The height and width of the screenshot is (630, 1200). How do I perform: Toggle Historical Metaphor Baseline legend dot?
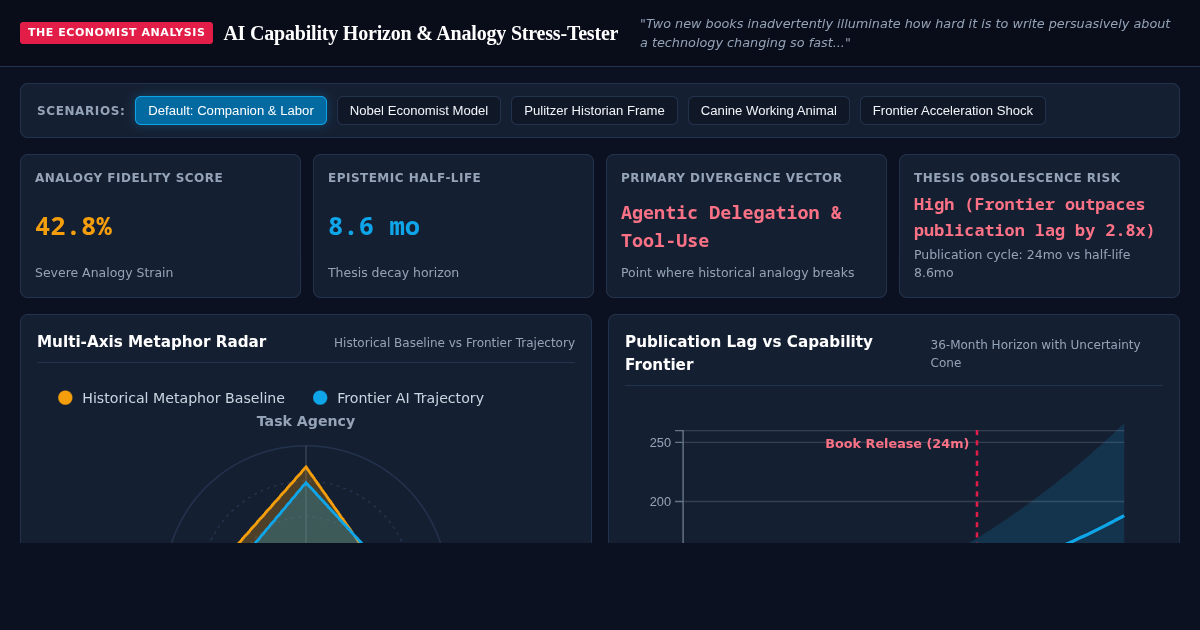click(65, 398)
